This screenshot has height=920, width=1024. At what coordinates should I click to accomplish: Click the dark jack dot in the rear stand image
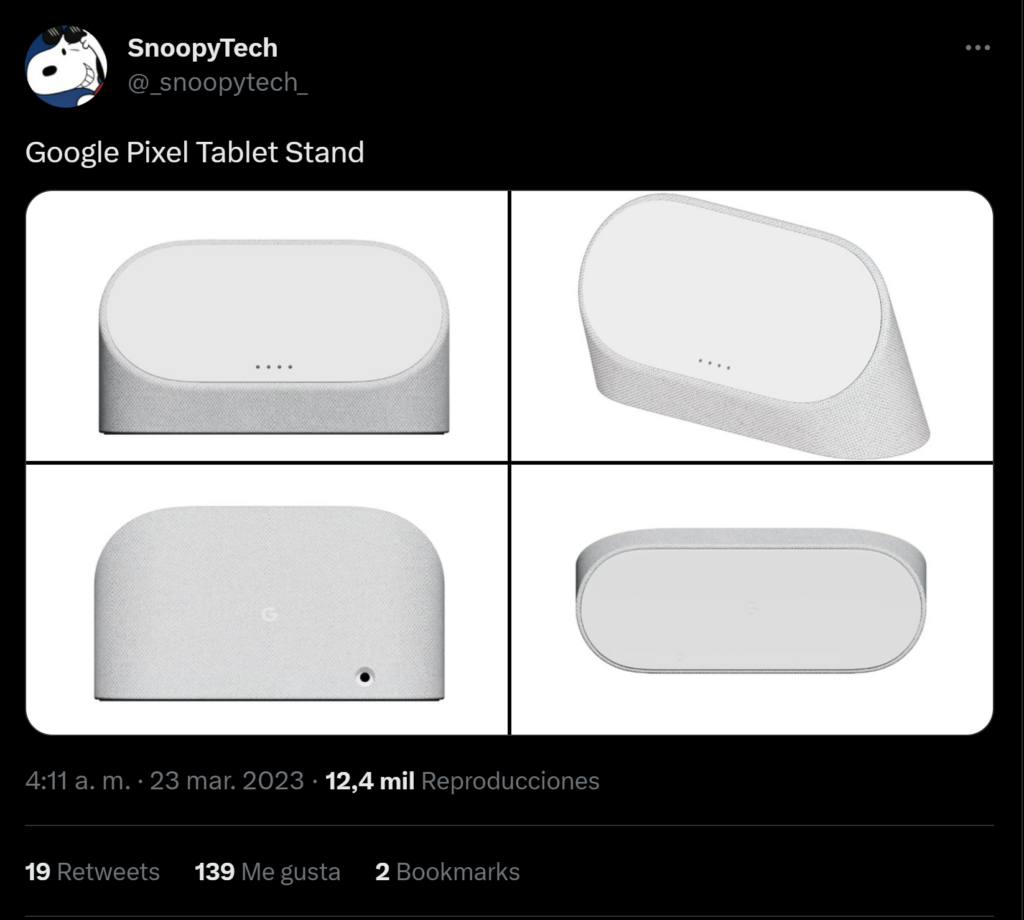pos(365,675)
